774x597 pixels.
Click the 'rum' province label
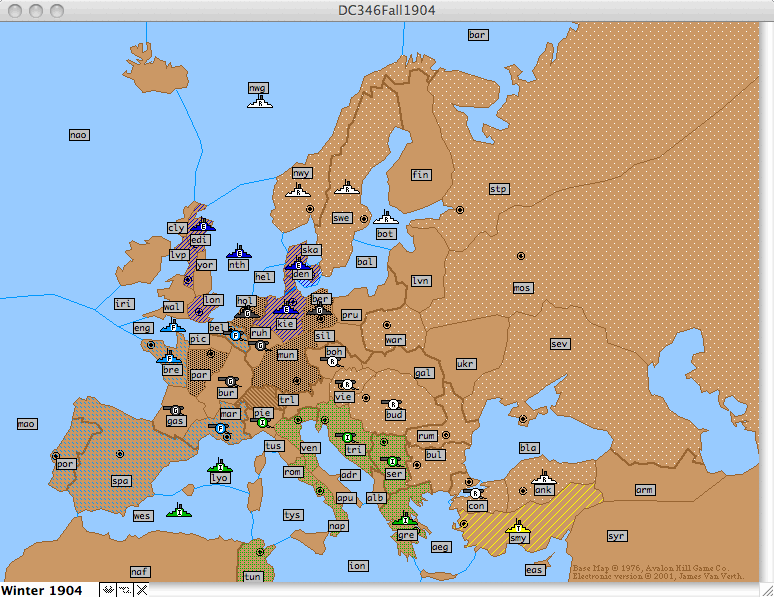click(x=427, y=436)
